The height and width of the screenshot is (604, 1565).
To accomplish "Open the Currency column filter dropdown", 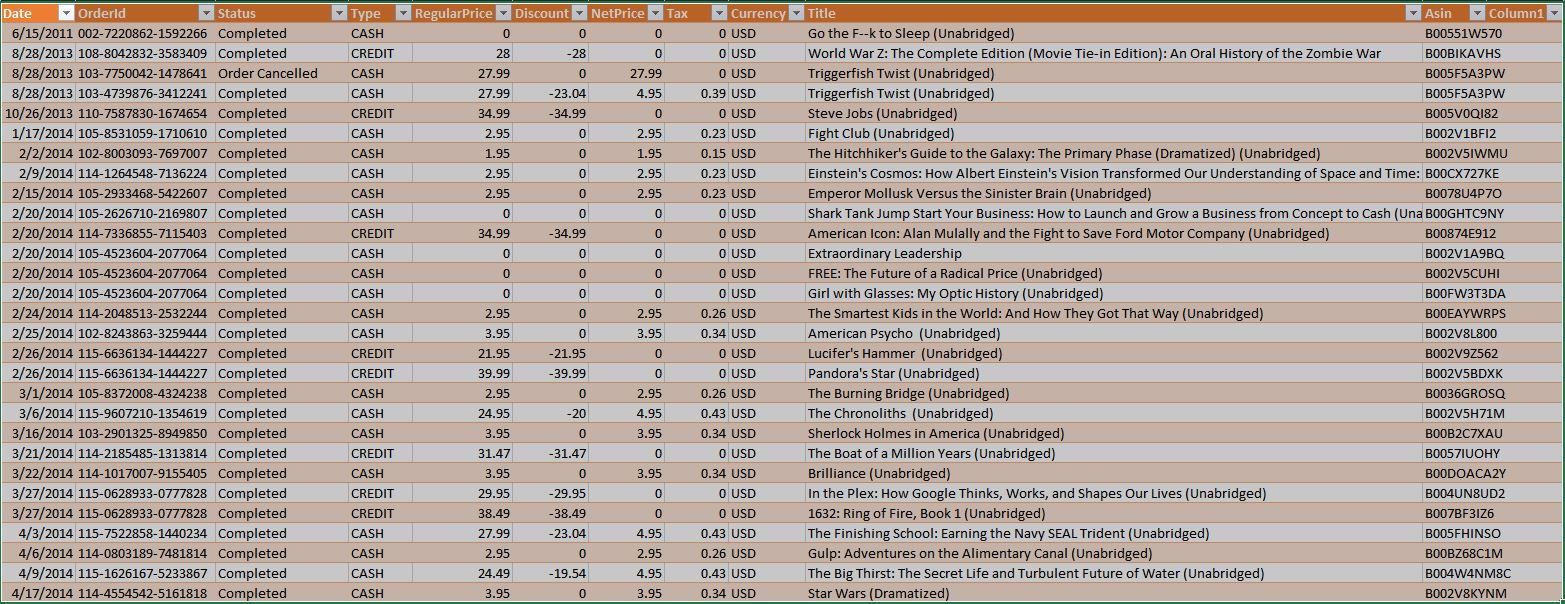I will pos(797,13).
